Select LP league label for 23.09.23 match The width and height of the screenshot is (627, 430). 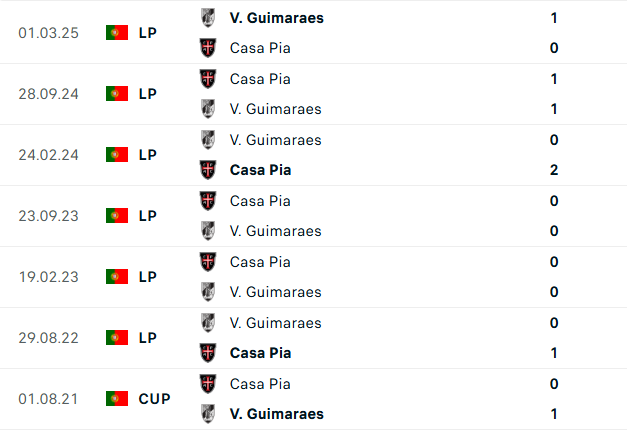(x=147, y=215)
